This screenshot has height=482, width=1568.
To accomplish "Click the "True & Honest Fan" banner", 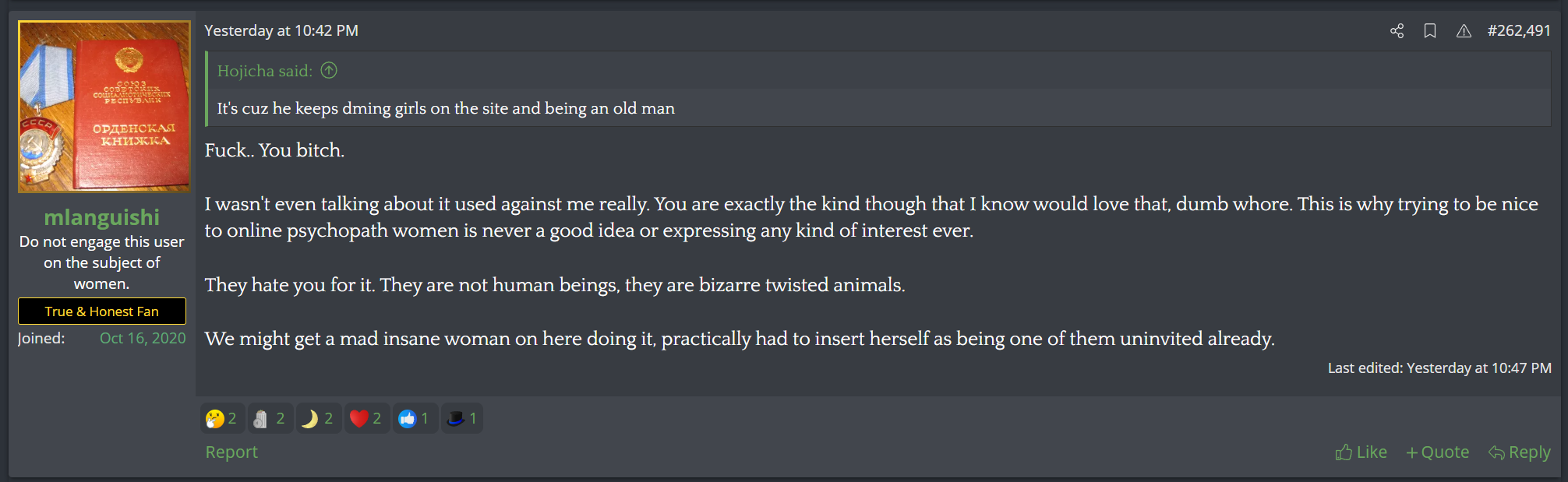I will click(102, 311).
